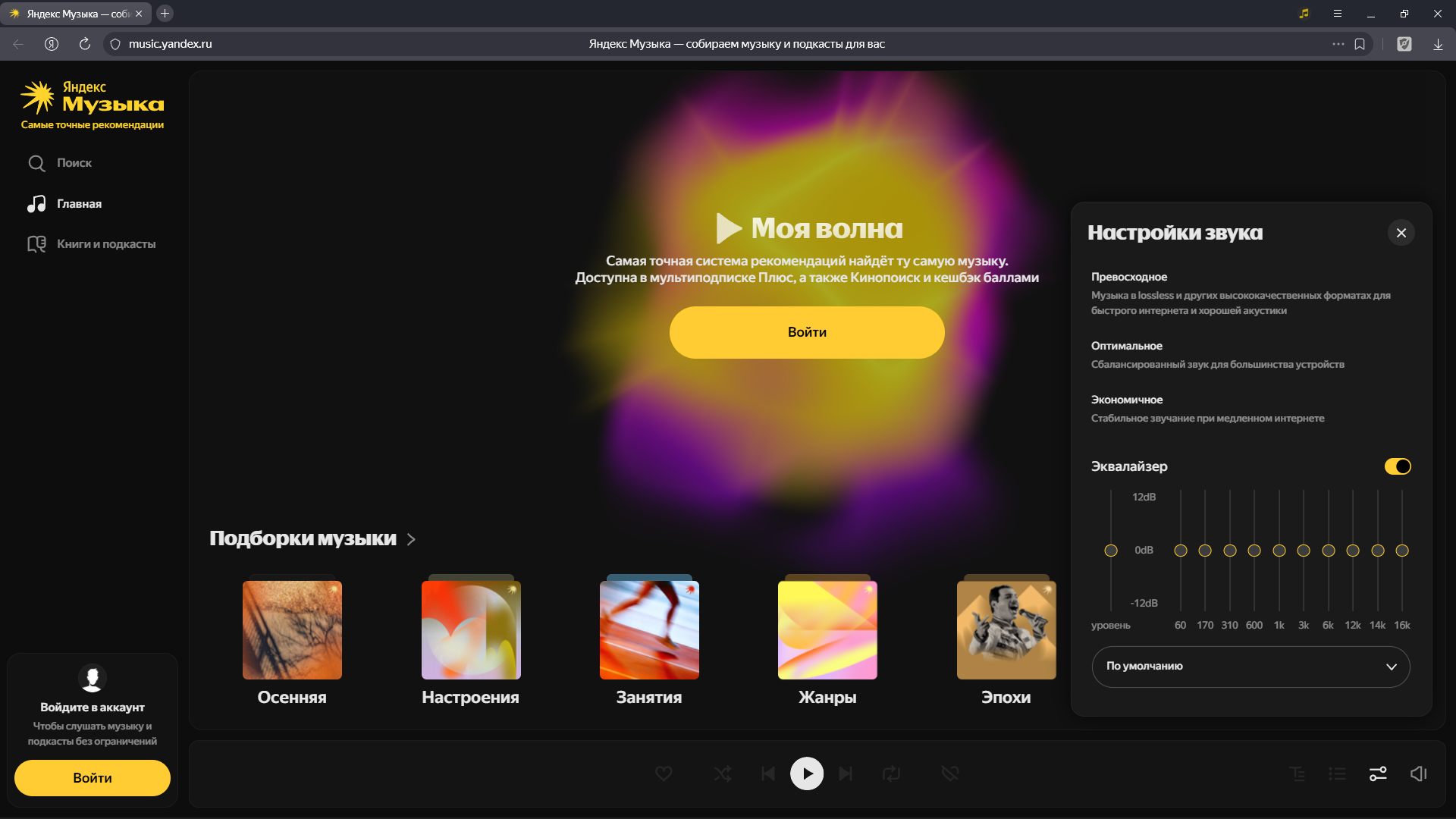The width and height of the screenshot is (1456, 819).
Task: Click the 170 Hz band slider knob
Action: coord(1205,551)
